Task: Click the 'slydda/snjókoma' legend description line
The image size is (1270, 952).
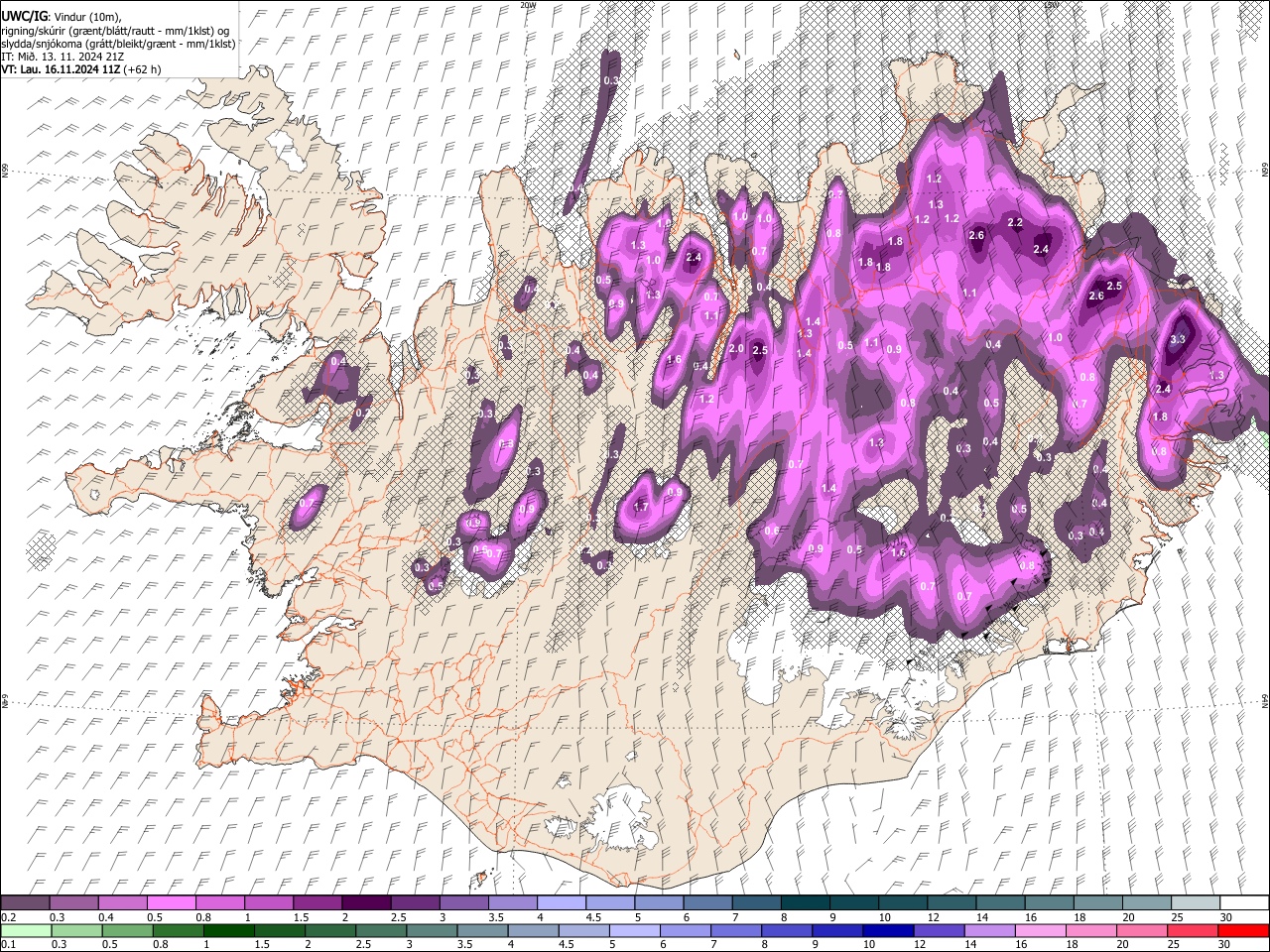Action: tap(119, 44)
